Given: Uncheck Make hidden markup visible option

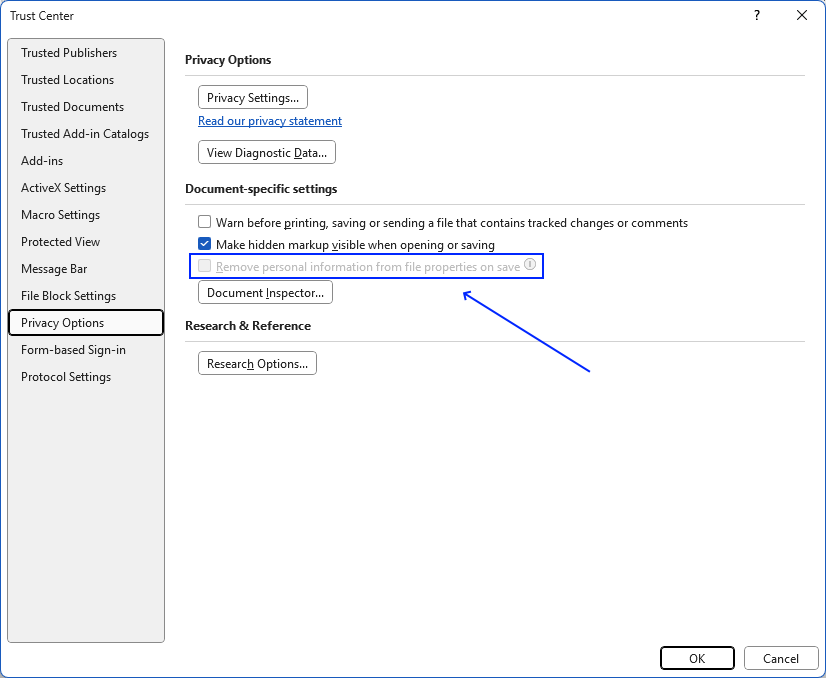Looking at the screenshot, I should (x=204, y=243).
